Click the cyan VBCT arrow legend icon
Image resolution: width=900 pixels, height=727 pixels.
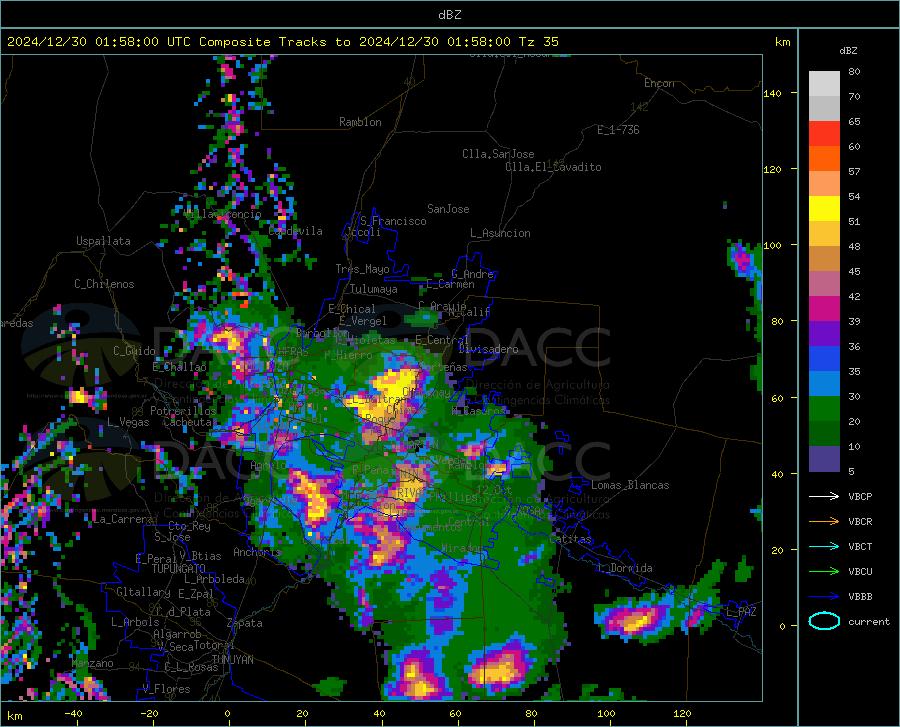[824, 546]
